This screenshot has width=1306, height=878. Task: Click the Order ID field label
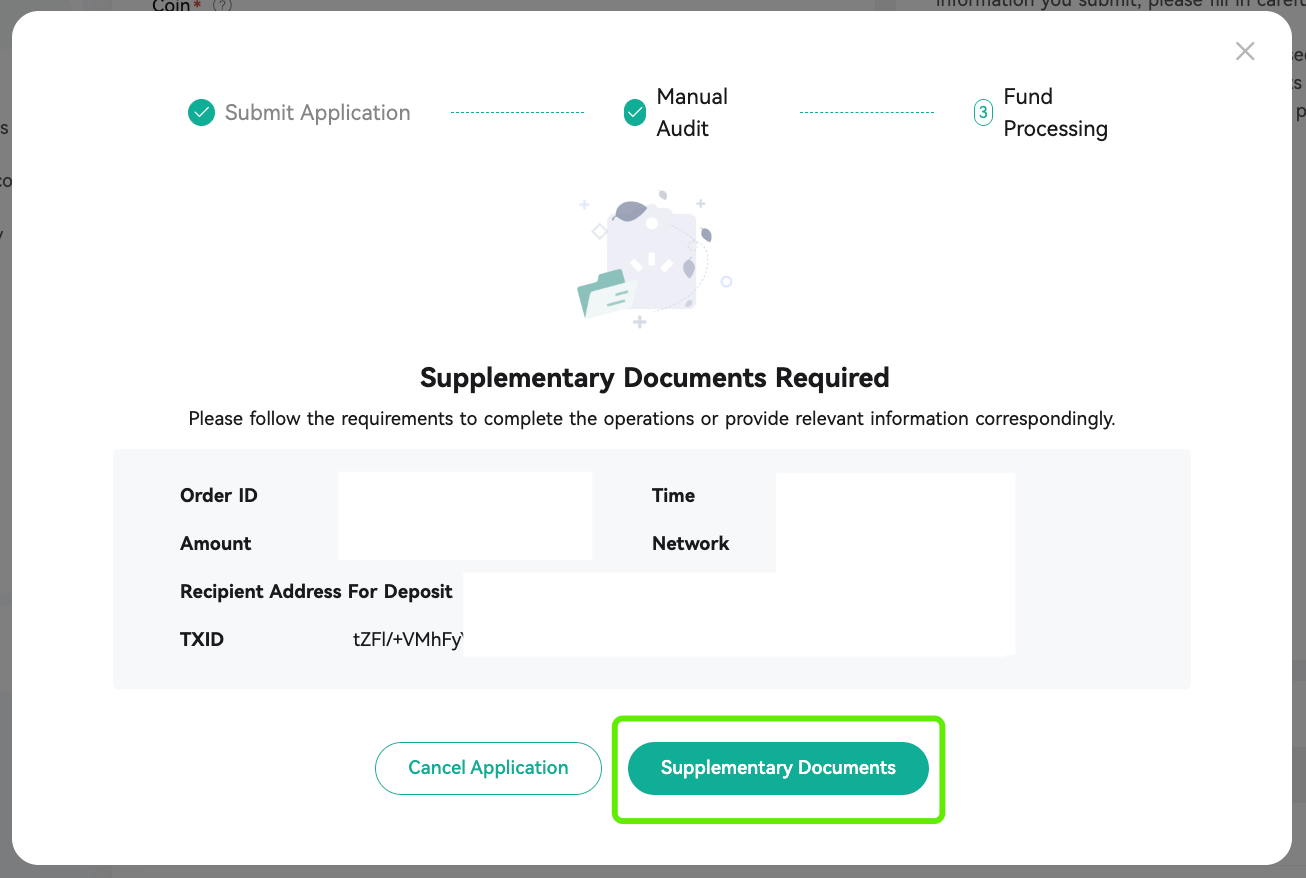219,496
